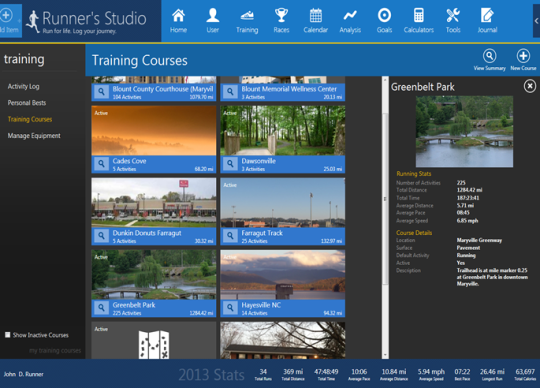
Task: Click the course list vertical scrollbar
Action: tap(385, 198)
